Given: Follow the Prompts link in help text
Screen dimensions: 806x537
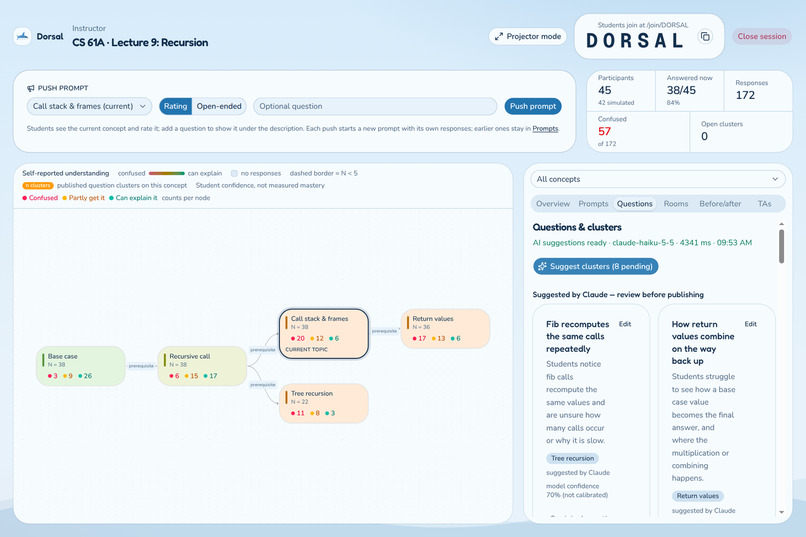Looking at the screenshot, I should coord(545,128).
